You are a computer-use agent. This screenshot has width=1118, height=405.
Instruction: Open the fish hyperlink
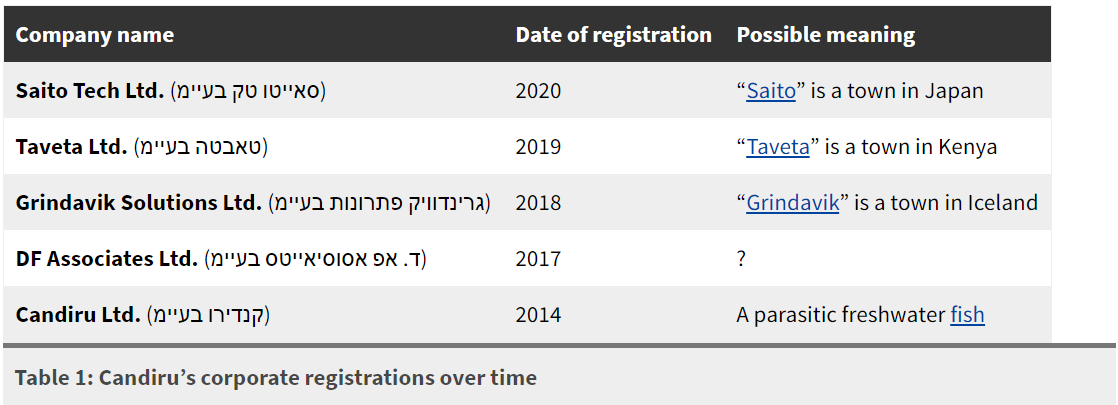[968, 314]
